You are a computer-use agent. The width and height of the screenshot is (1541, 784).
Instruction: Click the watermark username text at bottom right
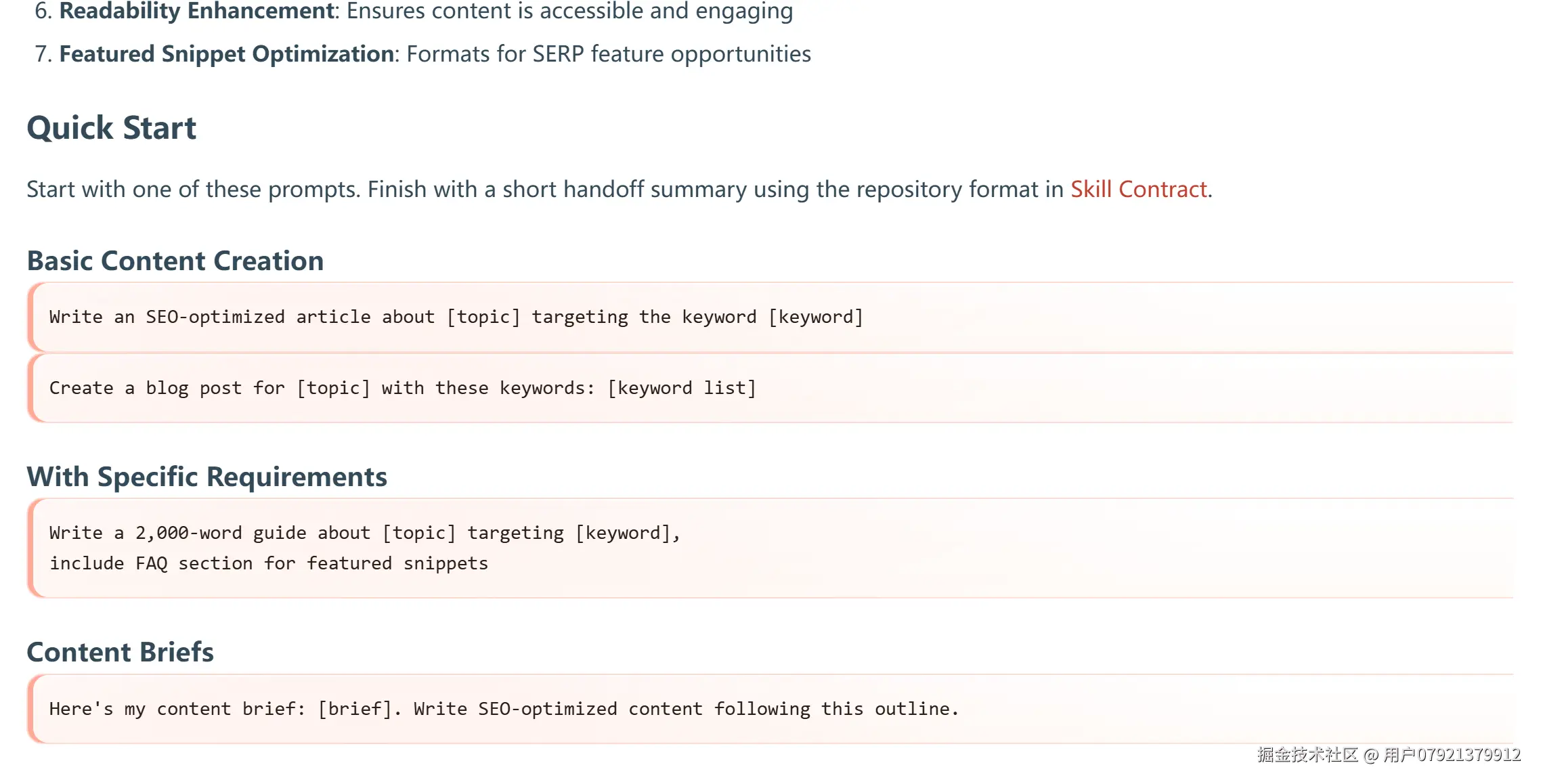click(x=1451, y=755)
